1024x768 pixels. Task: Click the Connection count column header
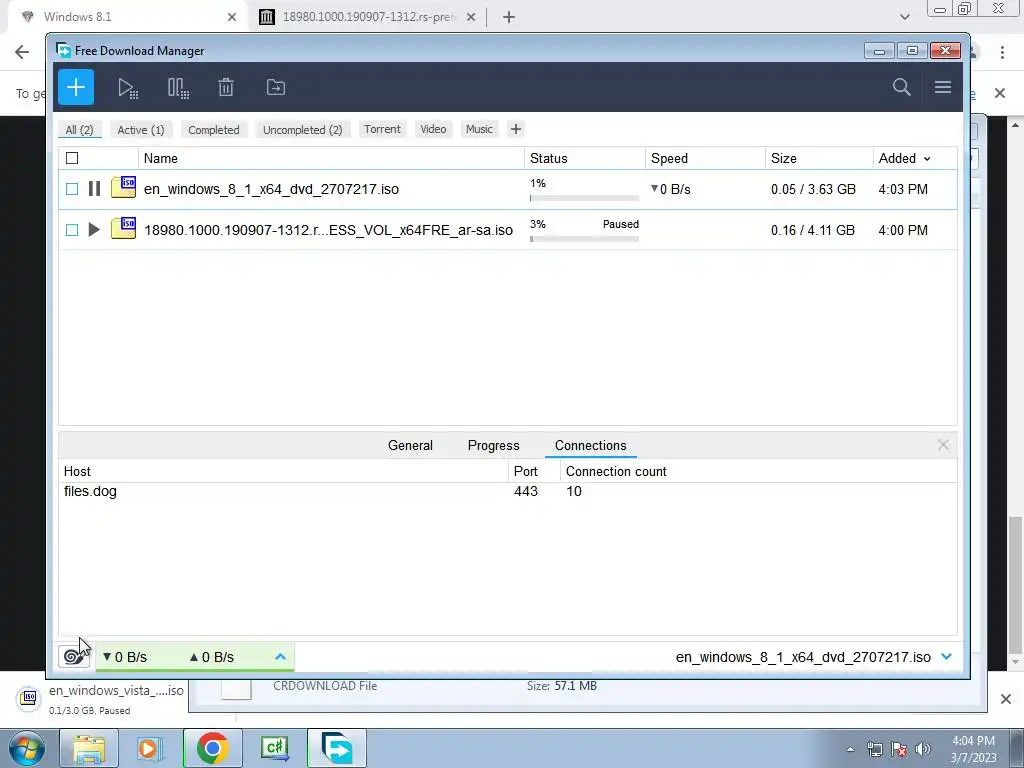pyautogui.click(x=758, y=472)
